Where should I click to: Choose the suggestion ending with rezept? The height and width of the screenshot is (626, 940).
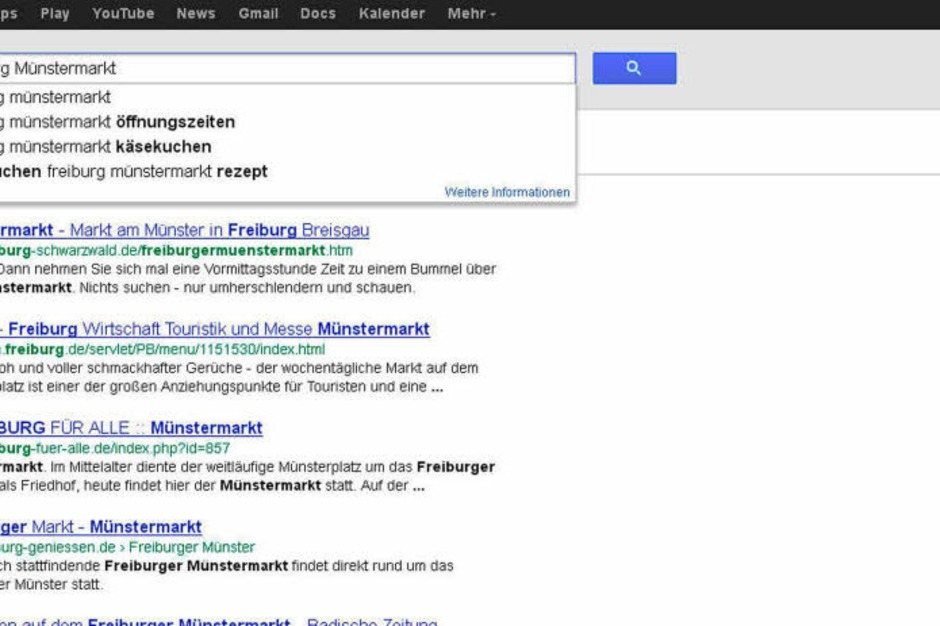click(288, 171)
